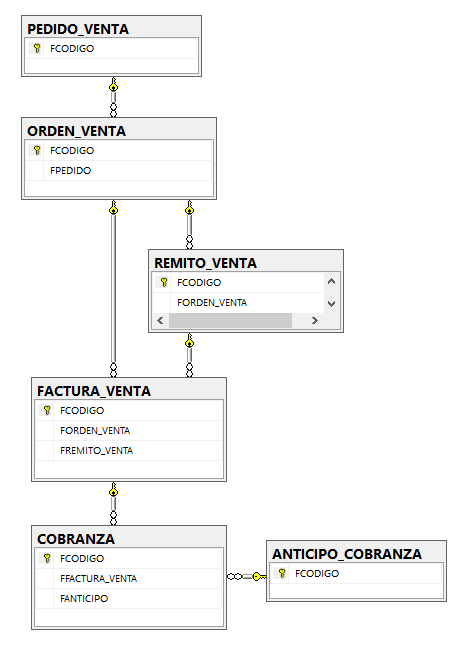The image size is (466, 647).
Task: Select FPEDIDO column in ORDEN_VENTA
Action: (x=119, y=170)
